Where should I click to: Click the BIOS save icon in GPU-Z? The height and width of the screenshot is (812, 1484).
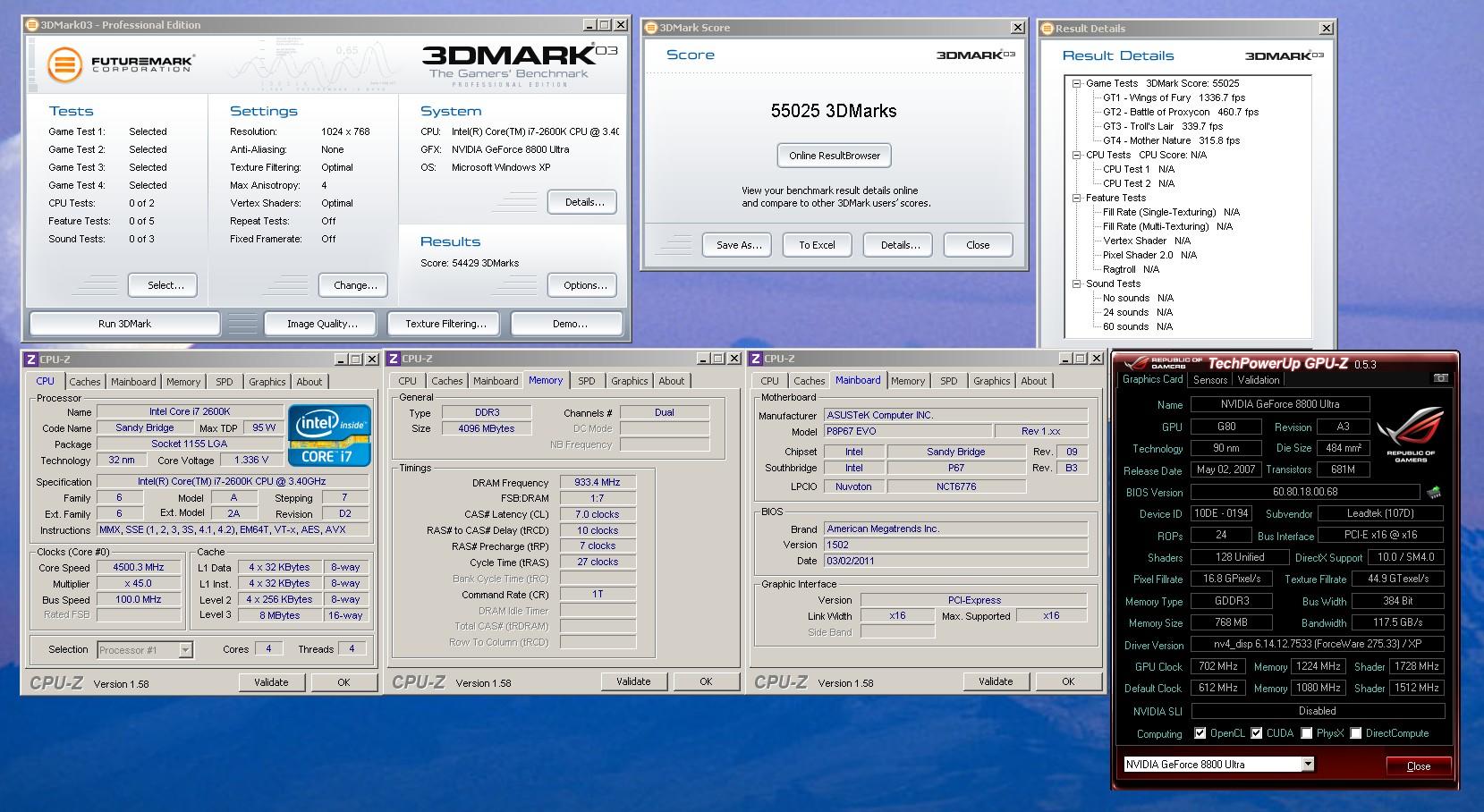1433,492
